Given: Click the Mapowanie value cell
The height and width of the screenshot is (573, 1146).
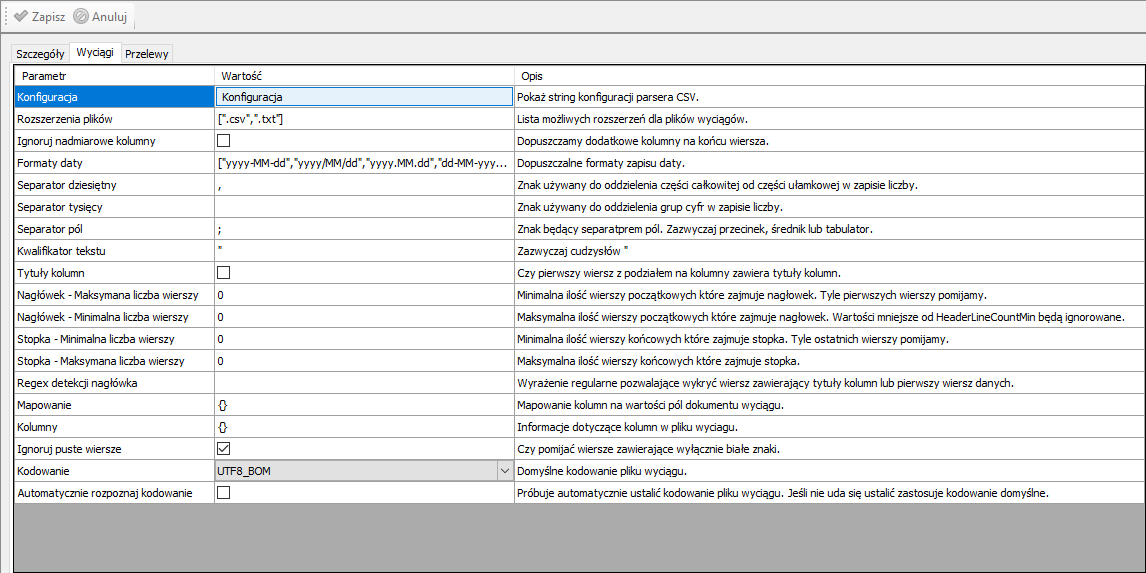Looking at the screenshot, I should 364,405.
